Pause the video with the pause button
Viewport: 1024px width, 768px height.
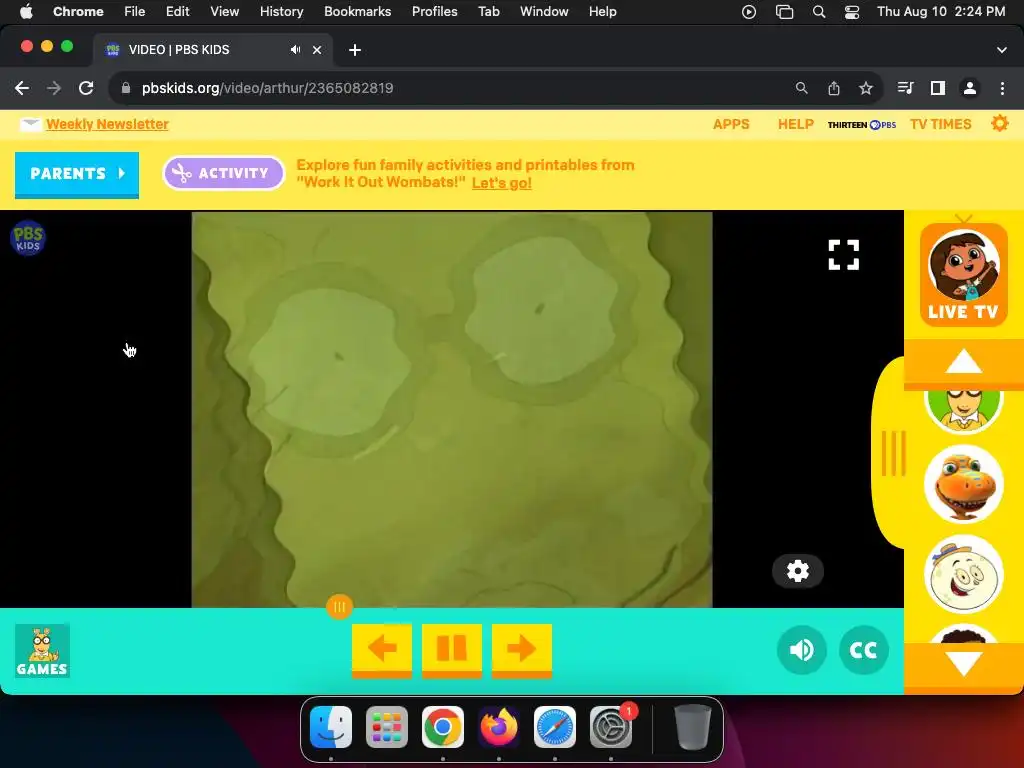[452, 649]
